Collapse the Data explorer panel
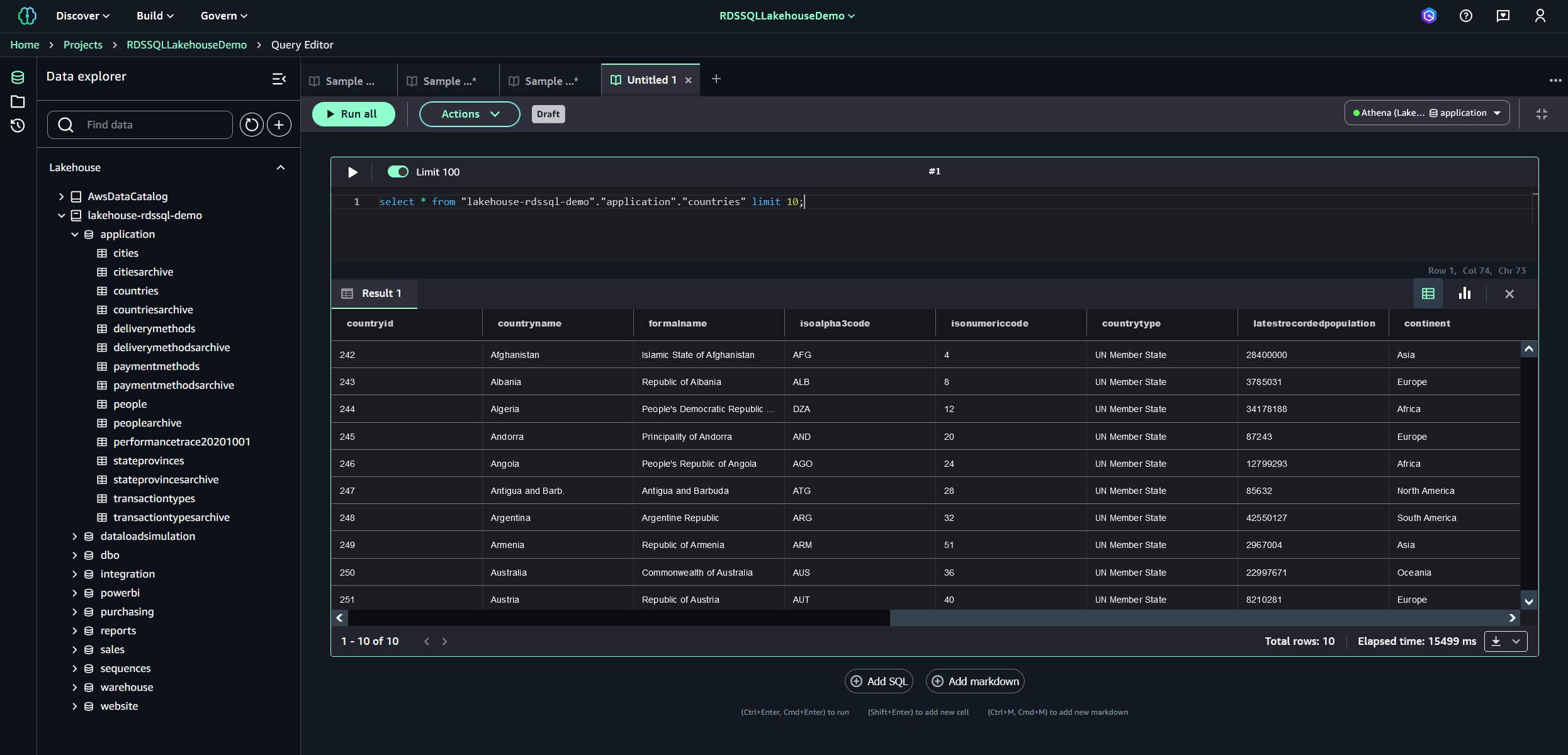This screenshot has height=755, width=1568. coord(279,78)
